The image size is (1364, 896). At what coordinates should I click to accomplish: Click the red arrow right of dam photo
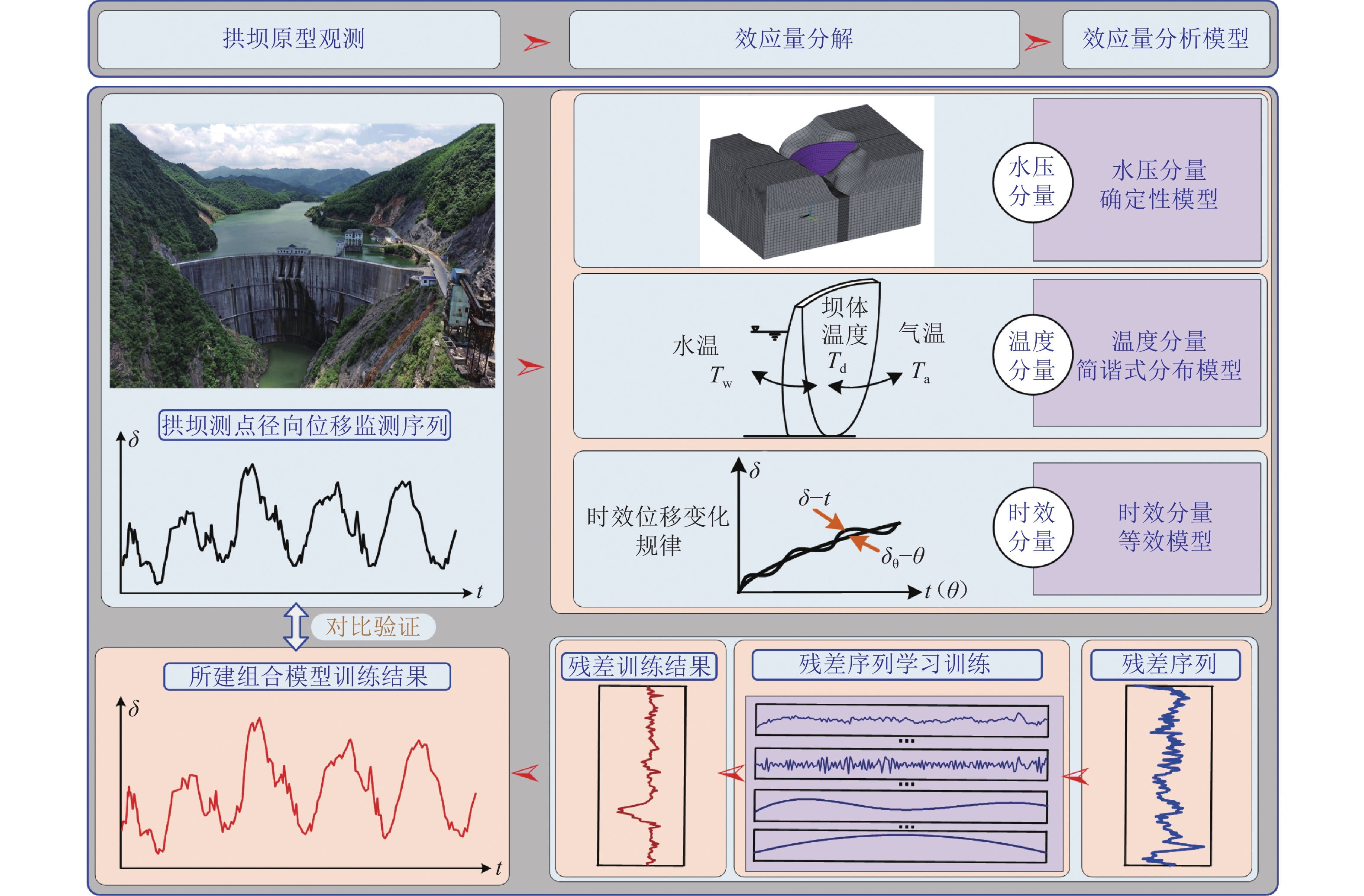530,367
